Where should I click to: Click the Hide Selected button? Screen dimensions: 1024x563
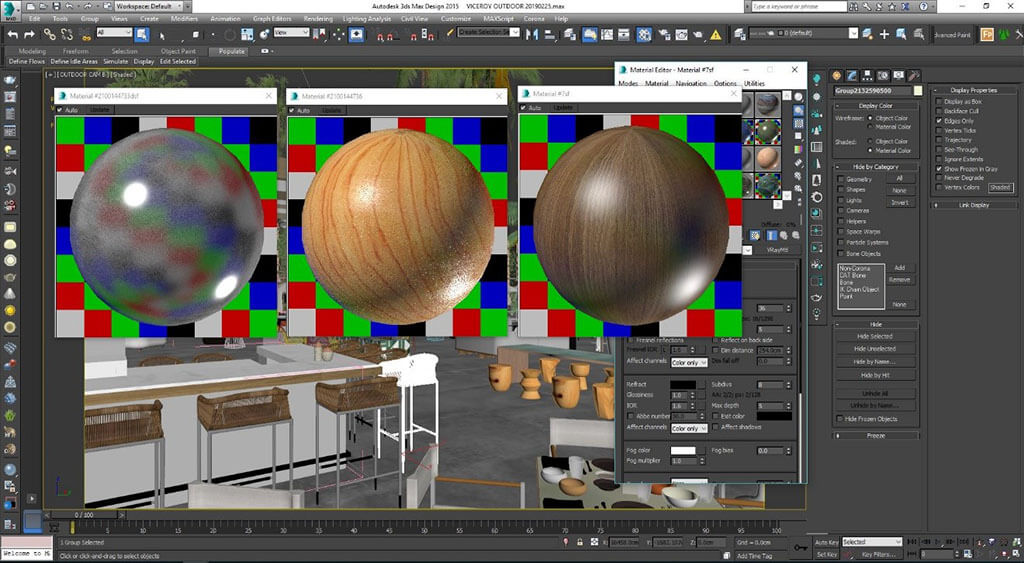874,336
